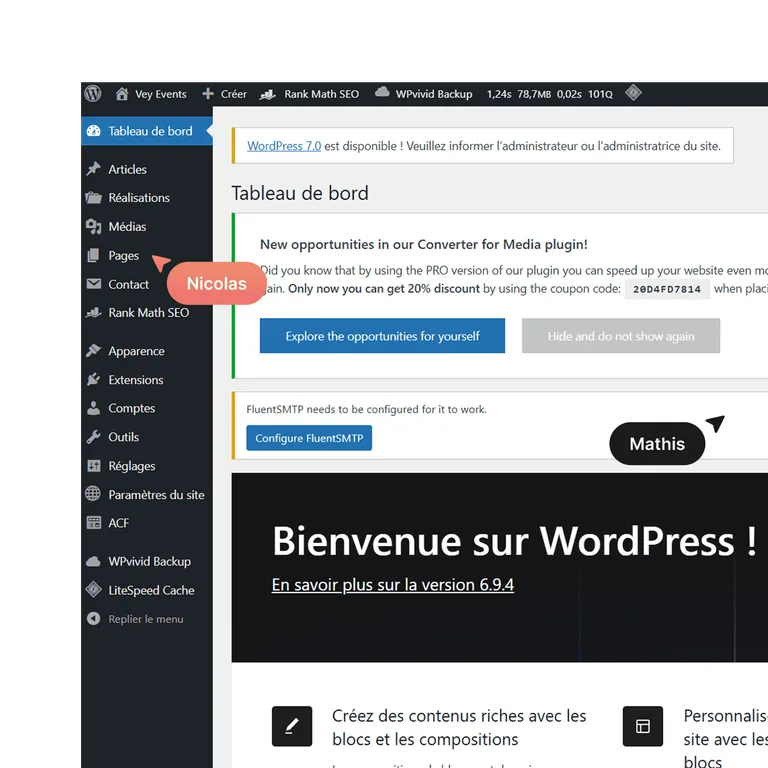Click the Contact envelope icon
This screenshot has height=768, width=768.
(94, 284)
